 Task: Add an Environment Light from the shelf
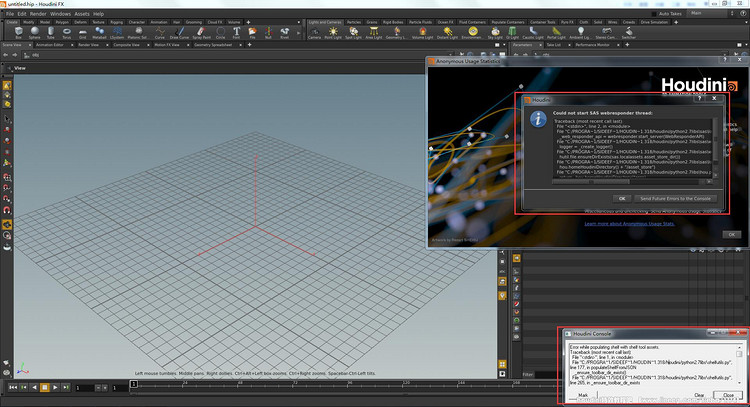[473, 33]
